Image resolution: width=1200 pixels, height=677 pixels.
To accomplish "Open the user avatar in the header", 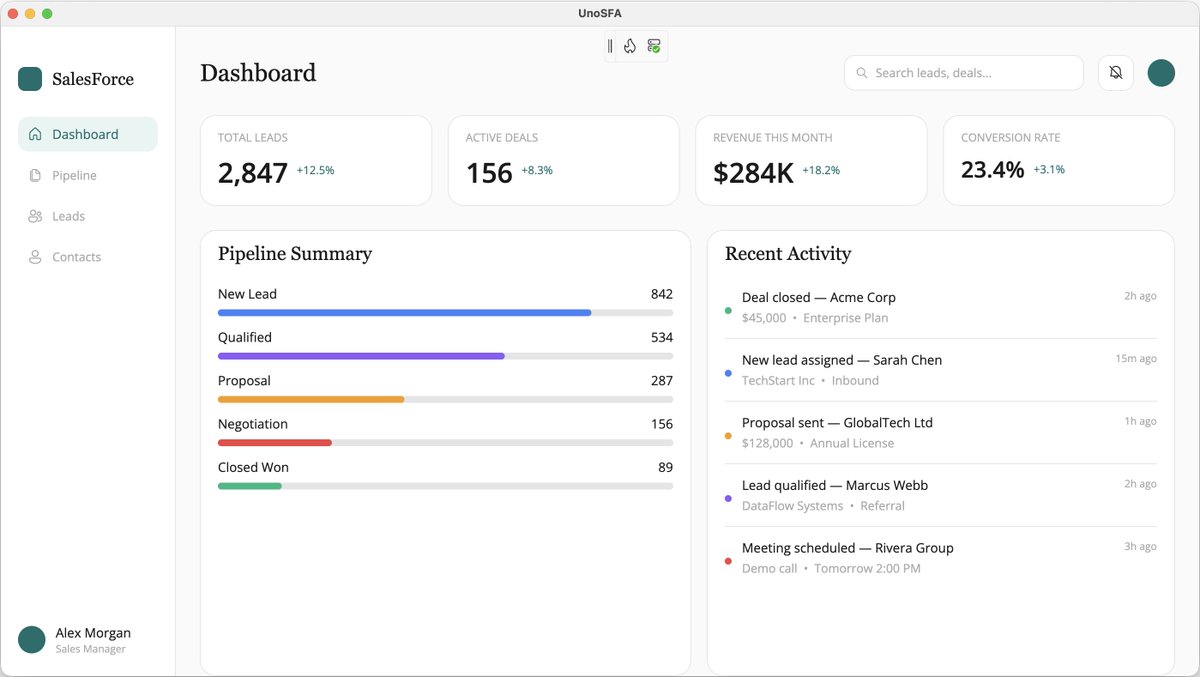I will point(1161,73).
